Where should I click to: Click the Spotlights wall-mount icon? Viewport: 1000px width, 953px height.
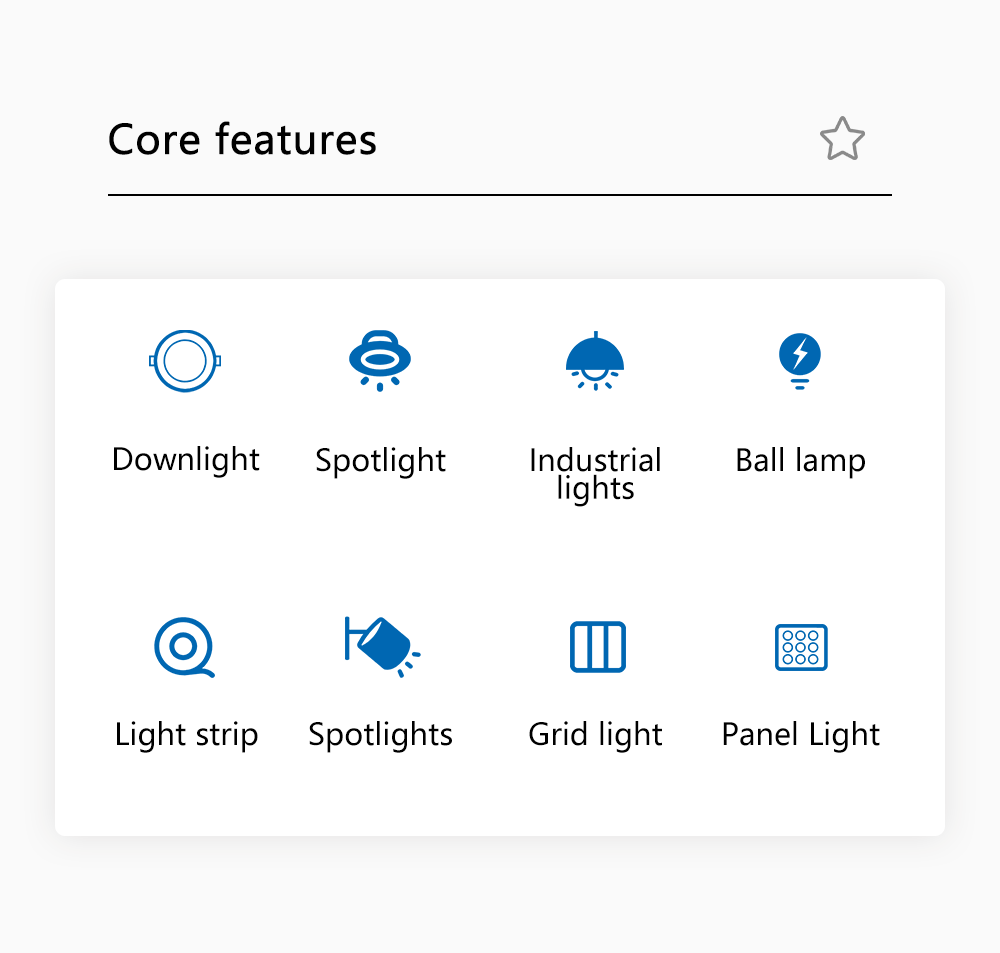(x=382, y=647)
